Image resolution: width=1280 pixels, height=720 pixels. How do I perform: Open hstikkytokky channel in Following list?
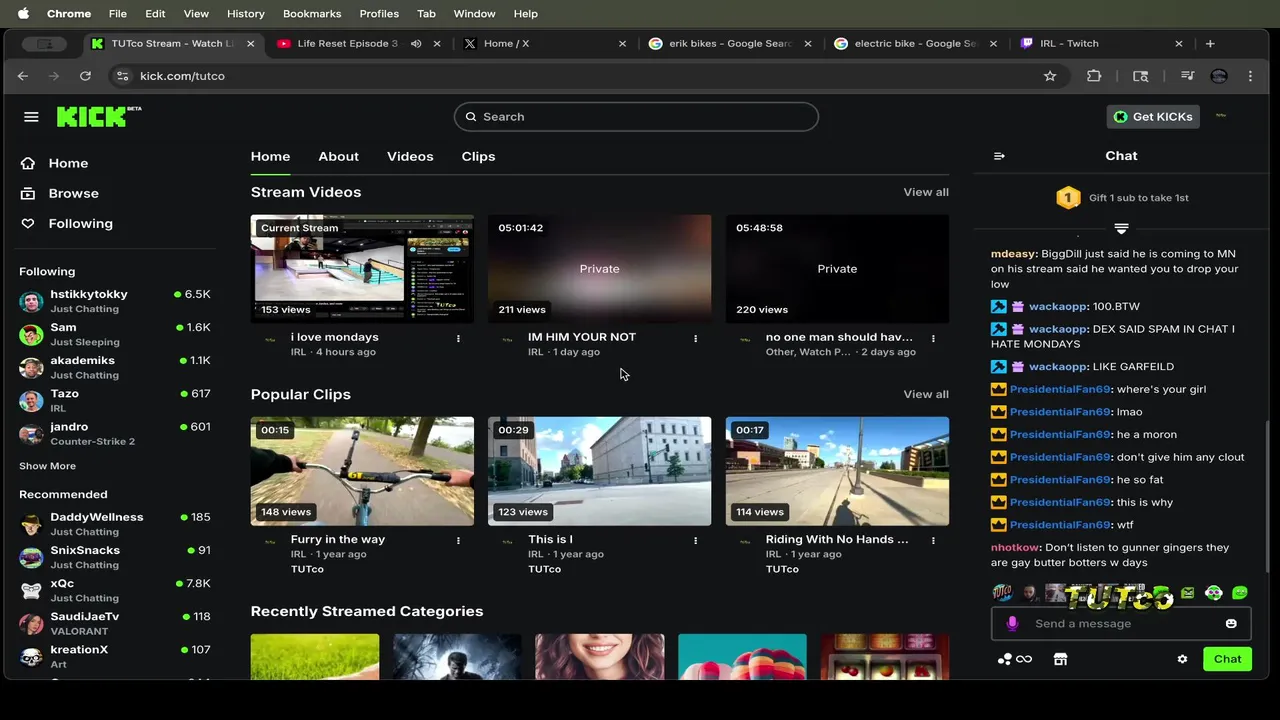click(115, 301)
